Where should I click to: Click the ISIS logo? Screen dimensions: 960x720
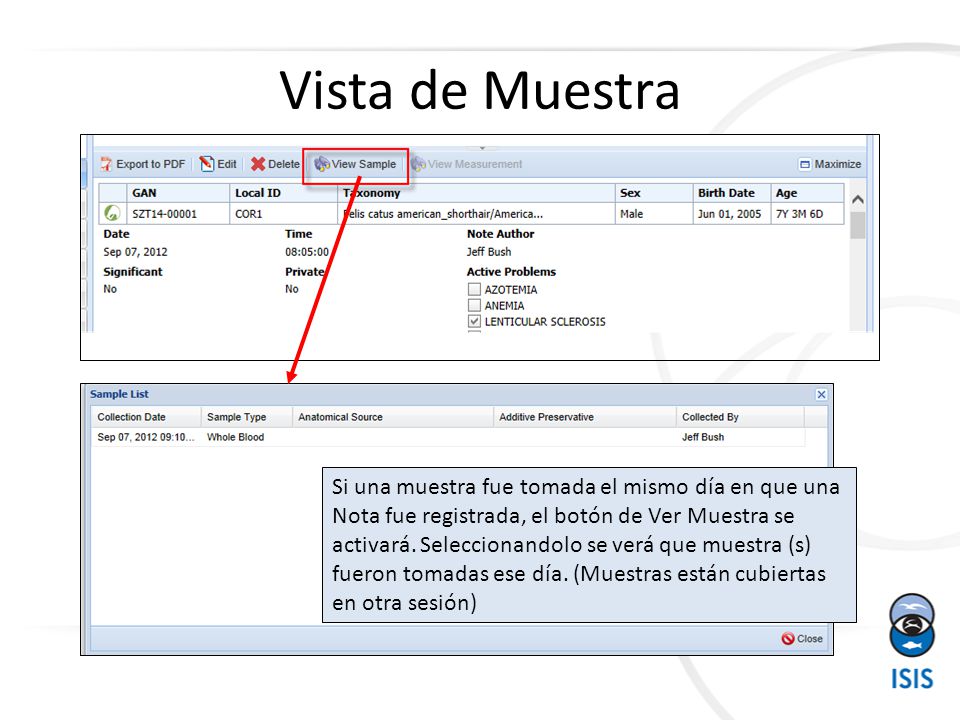pyautogui.click(x=912, y=642)
